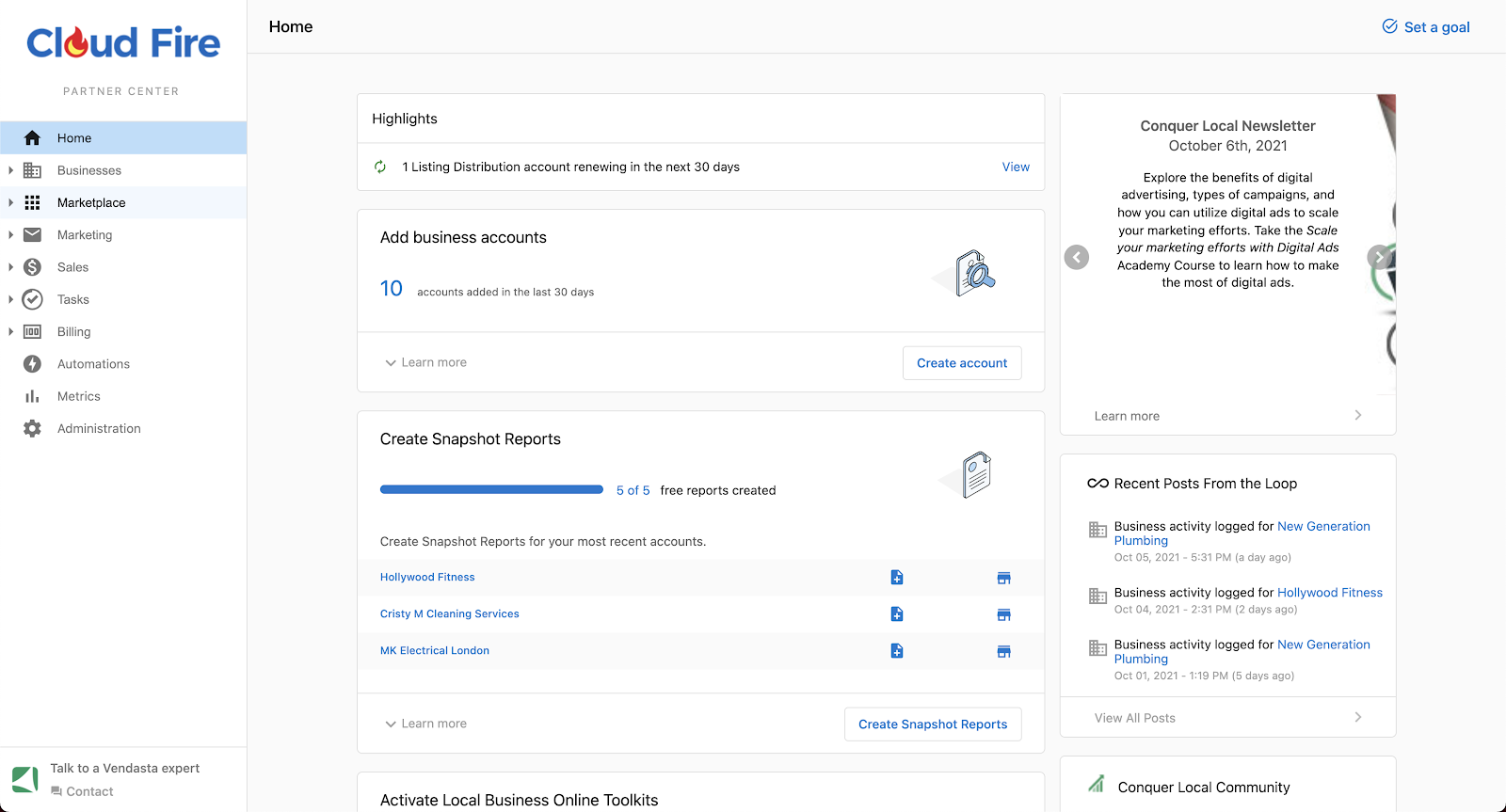The image size is (1506, 812).
Task: Open store icon for MK Electrical London
Action: point(1003,651)
